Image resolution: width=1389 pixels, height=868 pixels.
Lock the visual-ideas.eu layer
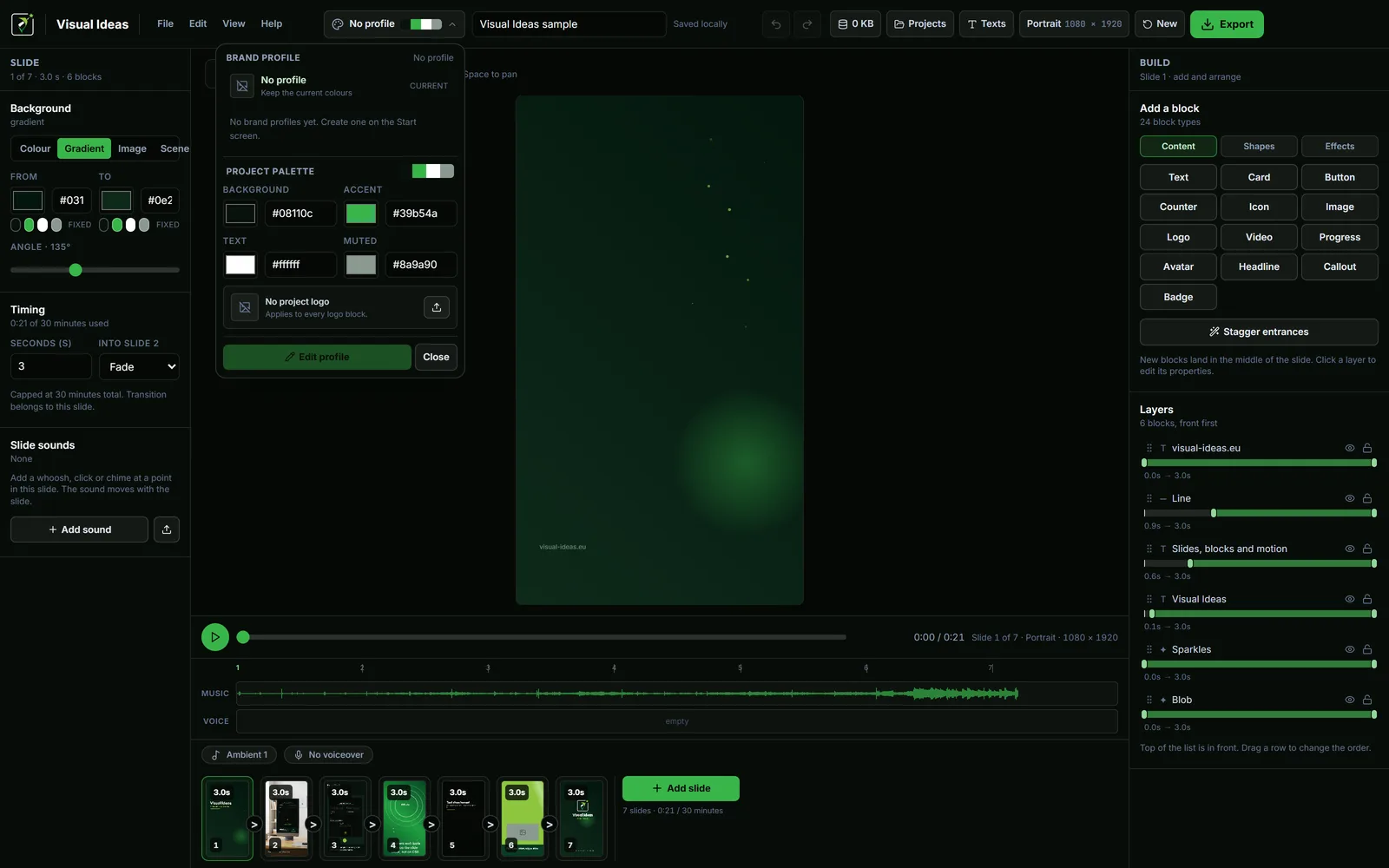pos(1367,448)
